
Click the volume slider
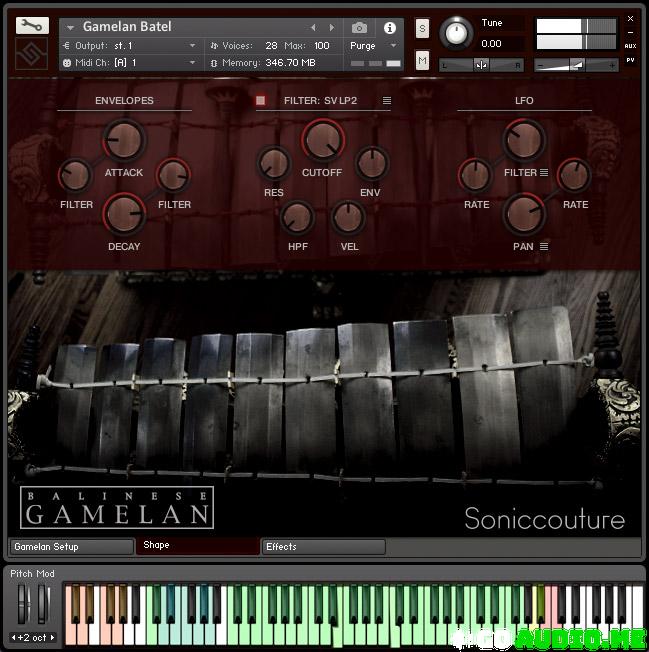576,65
